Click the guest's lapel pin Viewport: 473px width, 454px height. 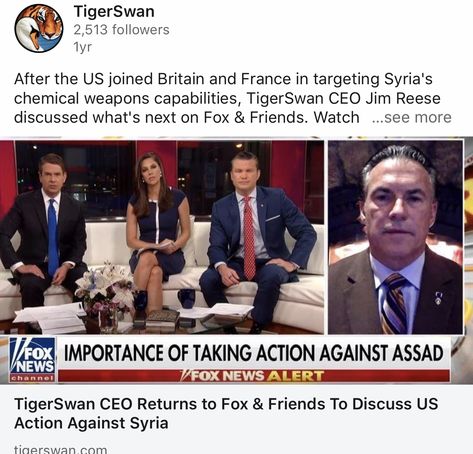pyautogui.click(x=438, y=298)
